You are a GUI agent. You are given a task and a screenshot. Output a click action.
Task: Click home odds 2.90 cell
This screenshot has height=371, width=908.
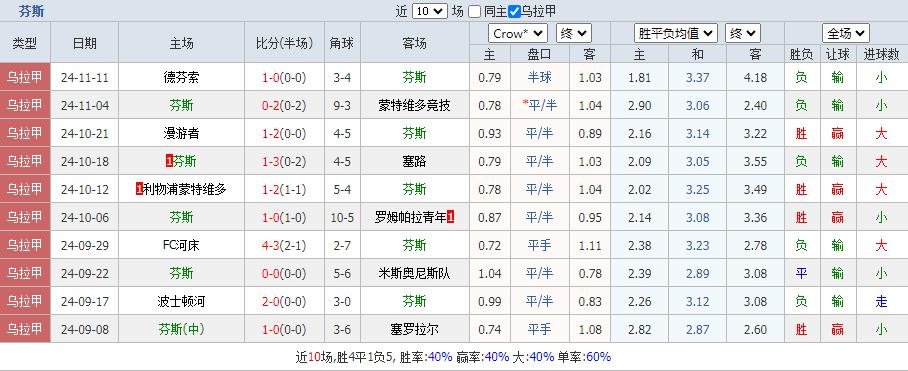[639, 105]
